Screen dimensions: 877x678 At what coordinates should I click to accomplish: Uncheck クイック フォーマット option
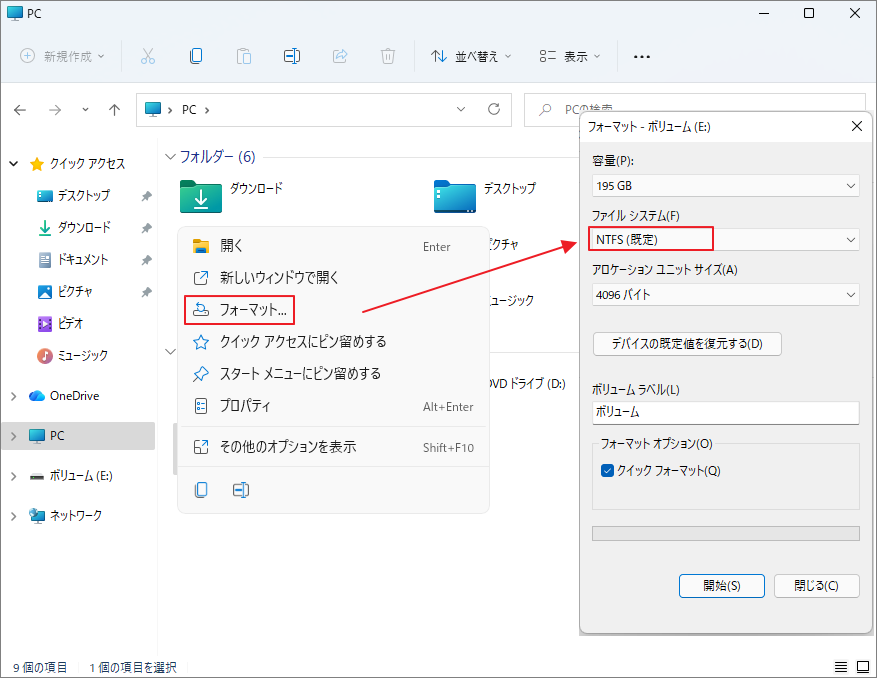pyautogui.click(x=606, y=471)
